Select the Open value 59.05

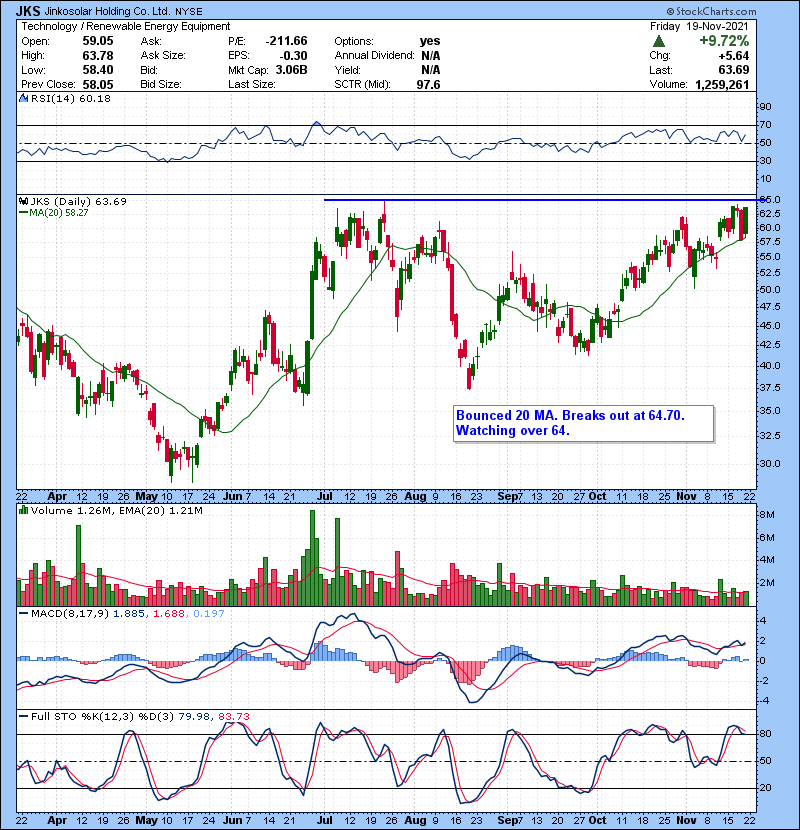click(x=98, y=41)
